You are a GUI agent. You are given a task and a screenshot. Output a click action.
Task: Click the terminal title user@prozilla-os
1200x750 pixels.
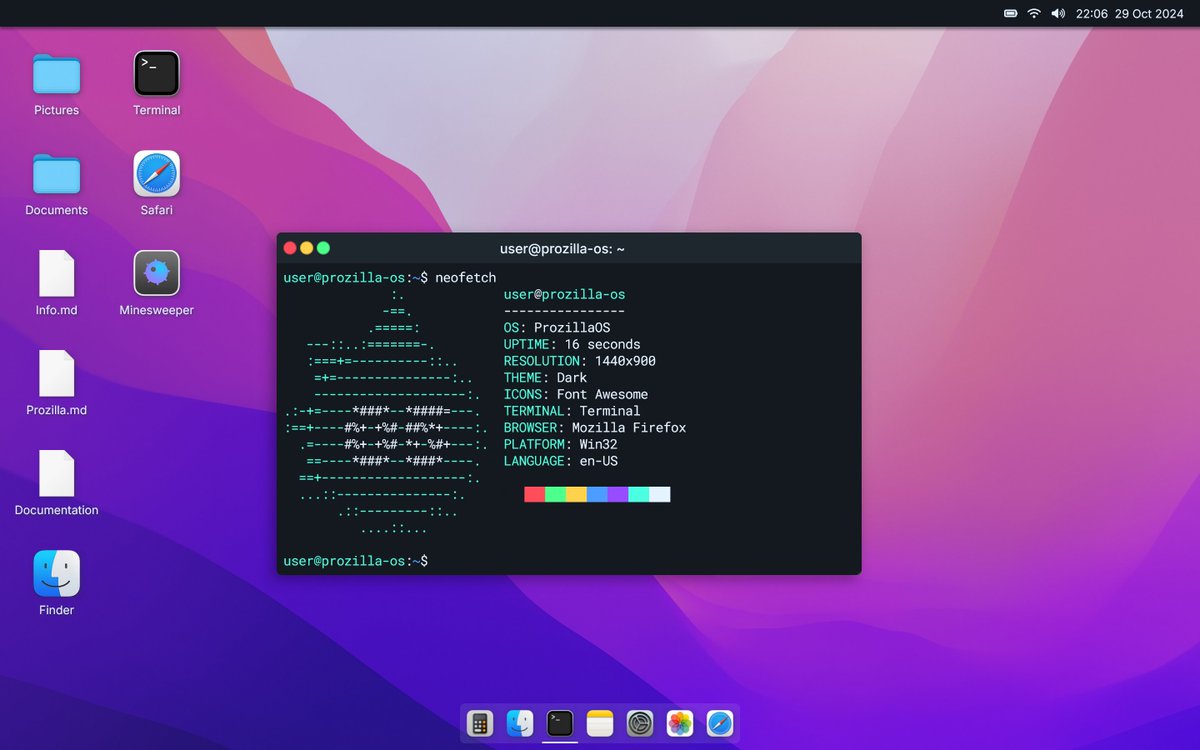coord(562,249)
